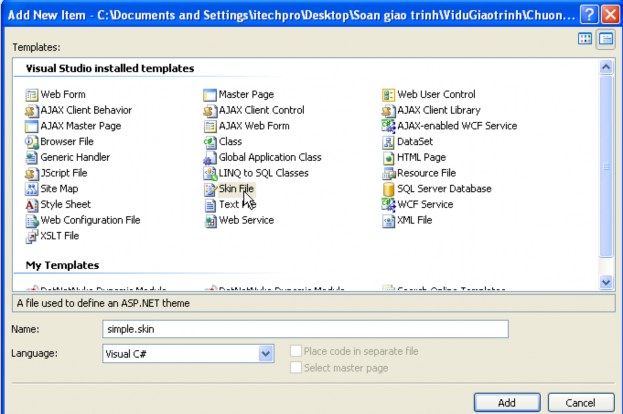This screenshot has width=623, height=414.
Task: Click the dialog Help question mark button
Action: tap(587, 13)
